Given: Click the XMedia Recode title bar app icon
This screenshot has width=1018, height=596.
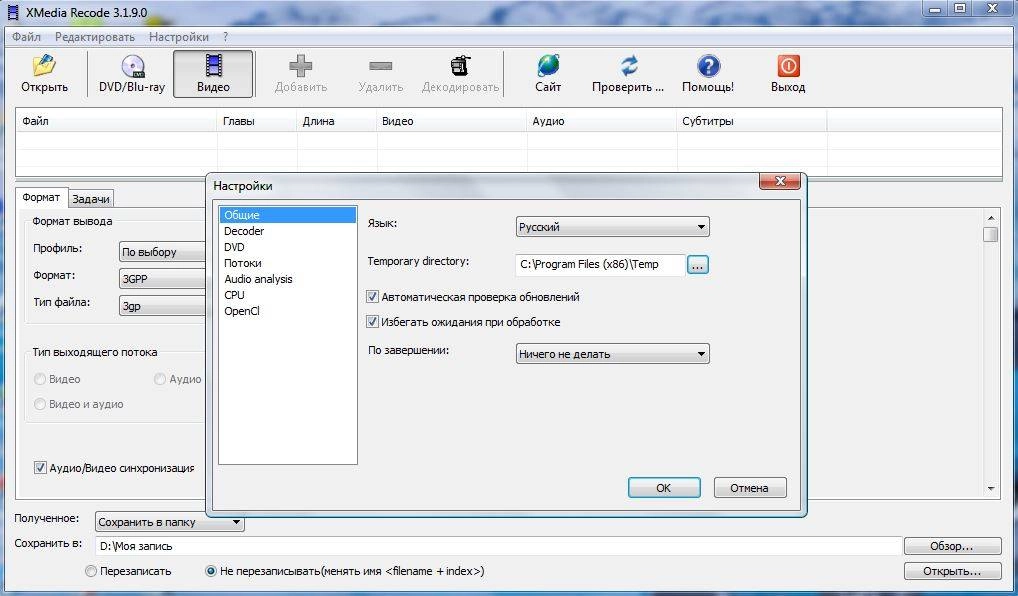Looking at the screenshot, I should tap(13, 12).
